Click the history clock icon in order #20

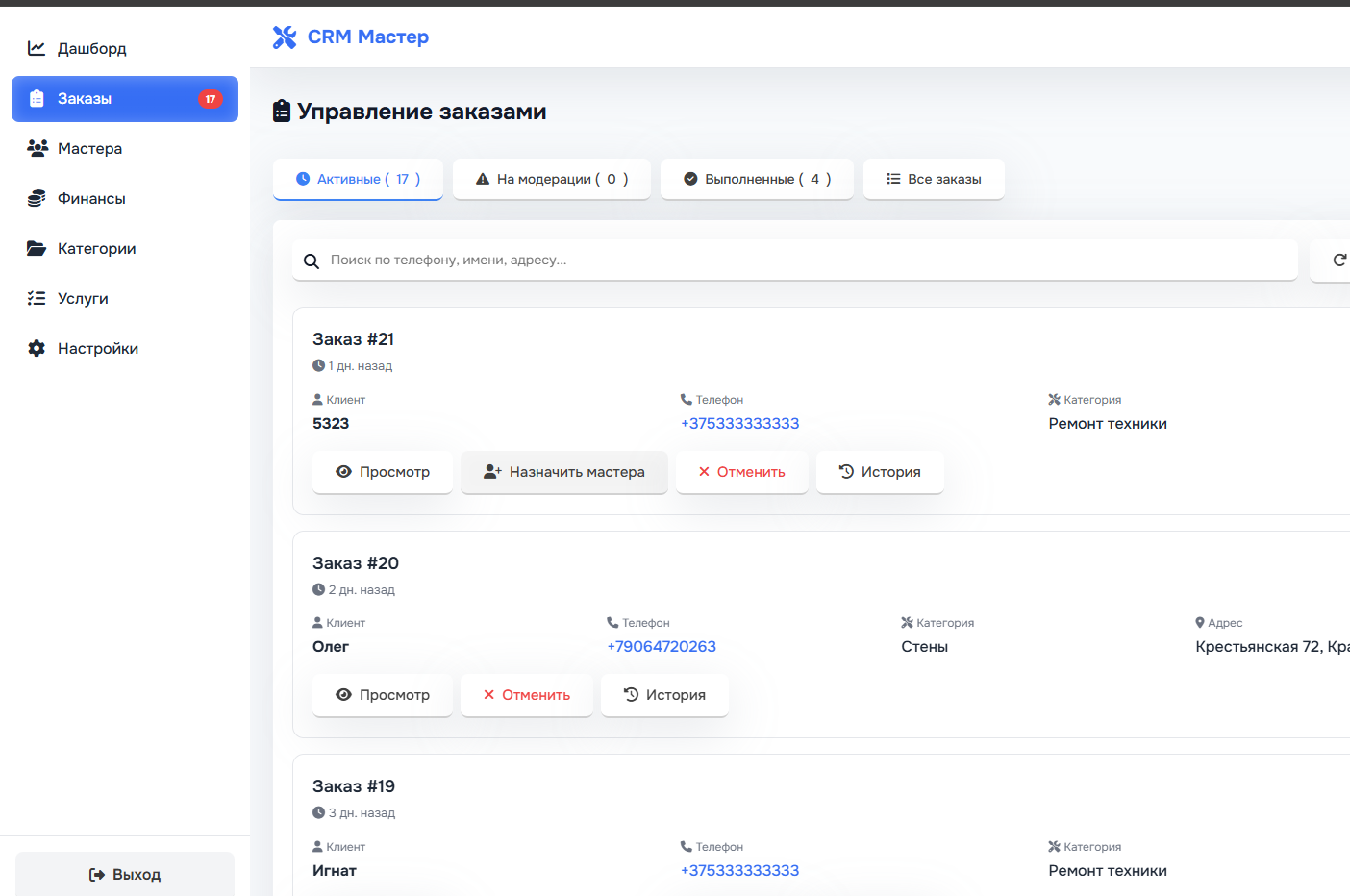[631, 695]
